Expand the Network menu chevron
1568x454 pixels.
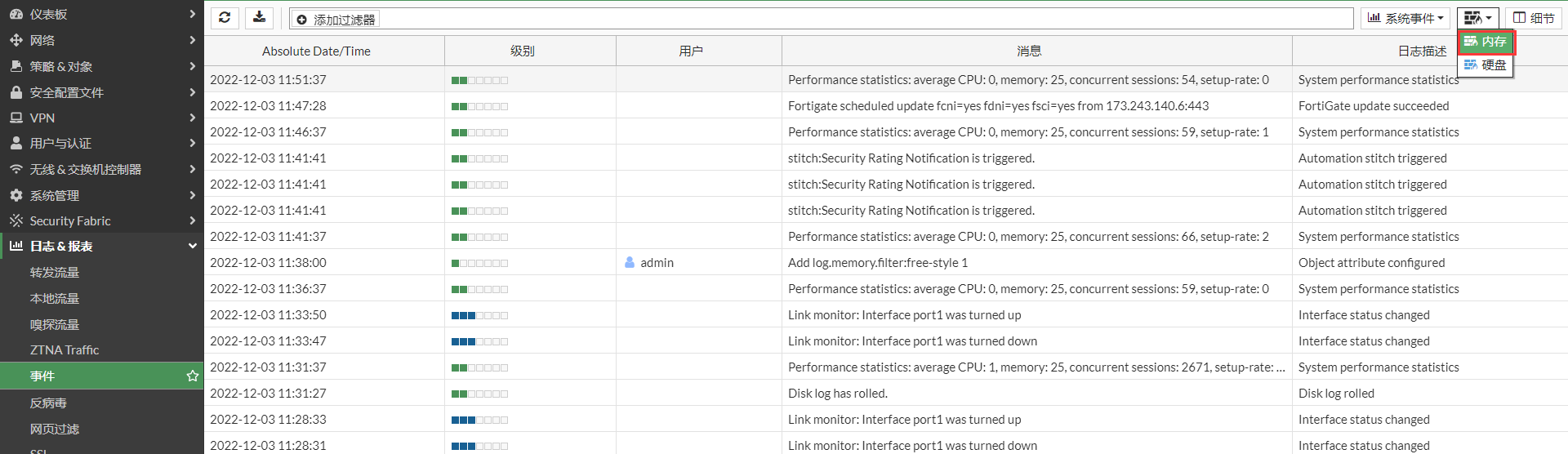[x=193, y=40]
